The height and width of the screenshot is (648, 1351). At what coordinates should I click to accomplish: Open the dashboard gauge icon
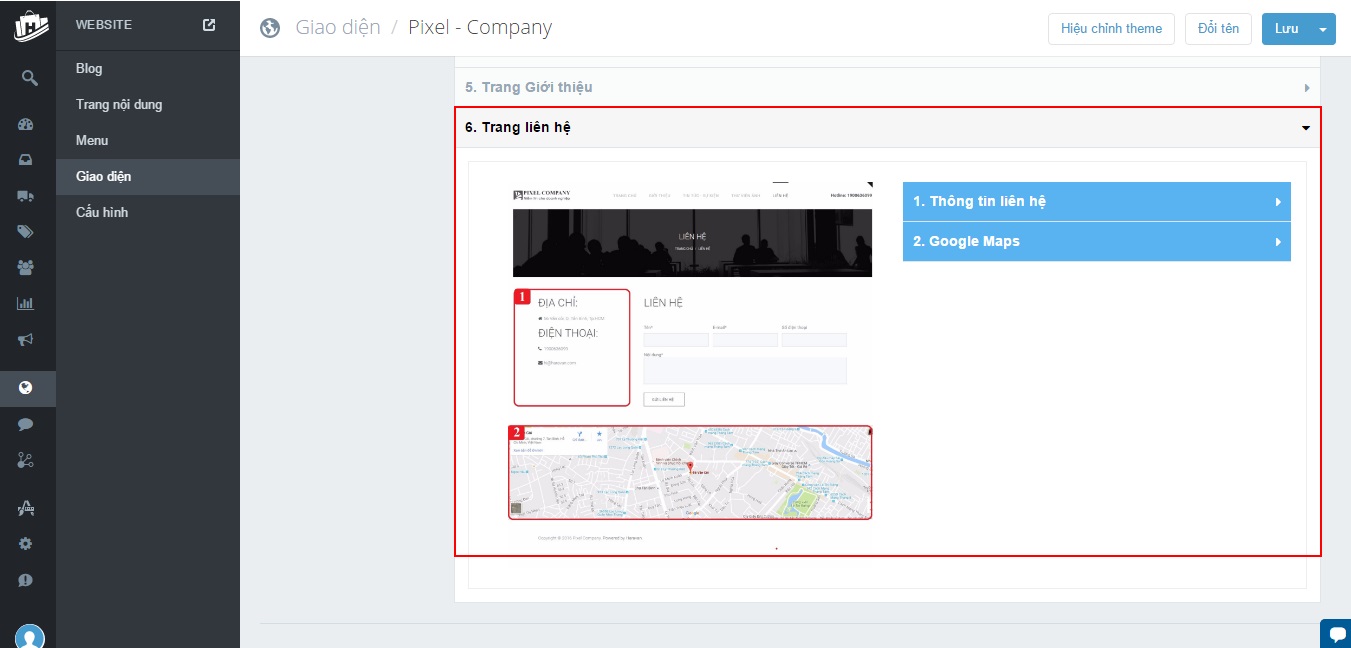coord(26,125)
